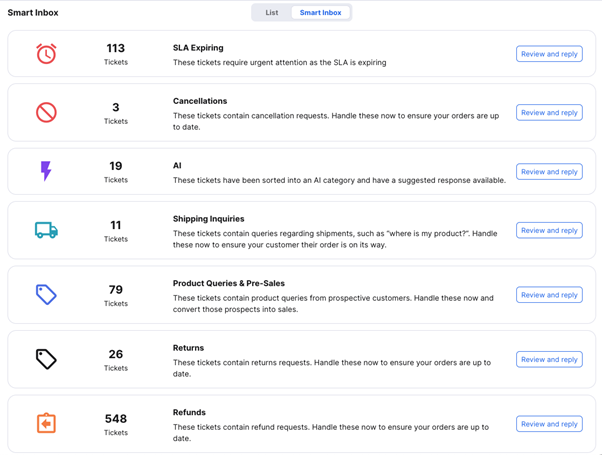Click the Shipping Inquiries heading
Viewport: 602px width, 455px height.
208,218
